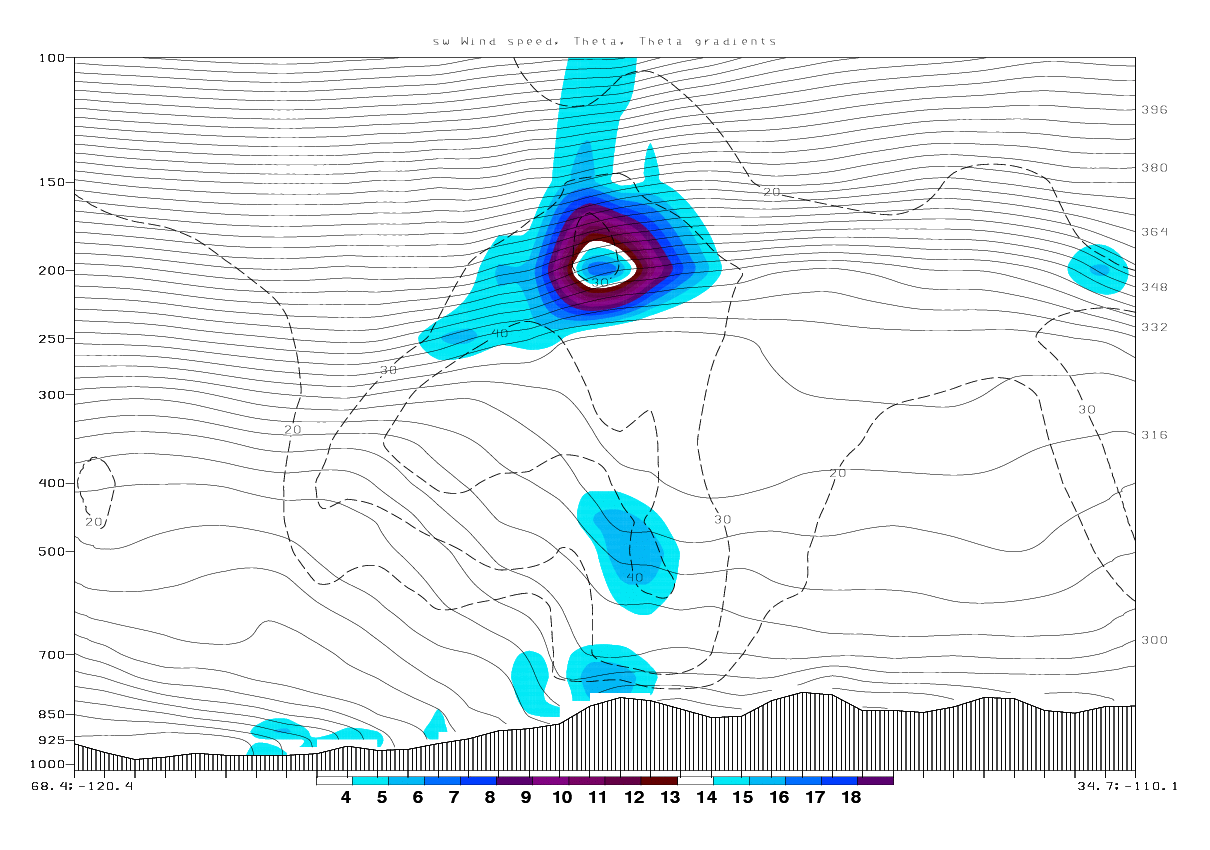Click the 925 pressure level label
1210x850 pixels.
(51, 740)
